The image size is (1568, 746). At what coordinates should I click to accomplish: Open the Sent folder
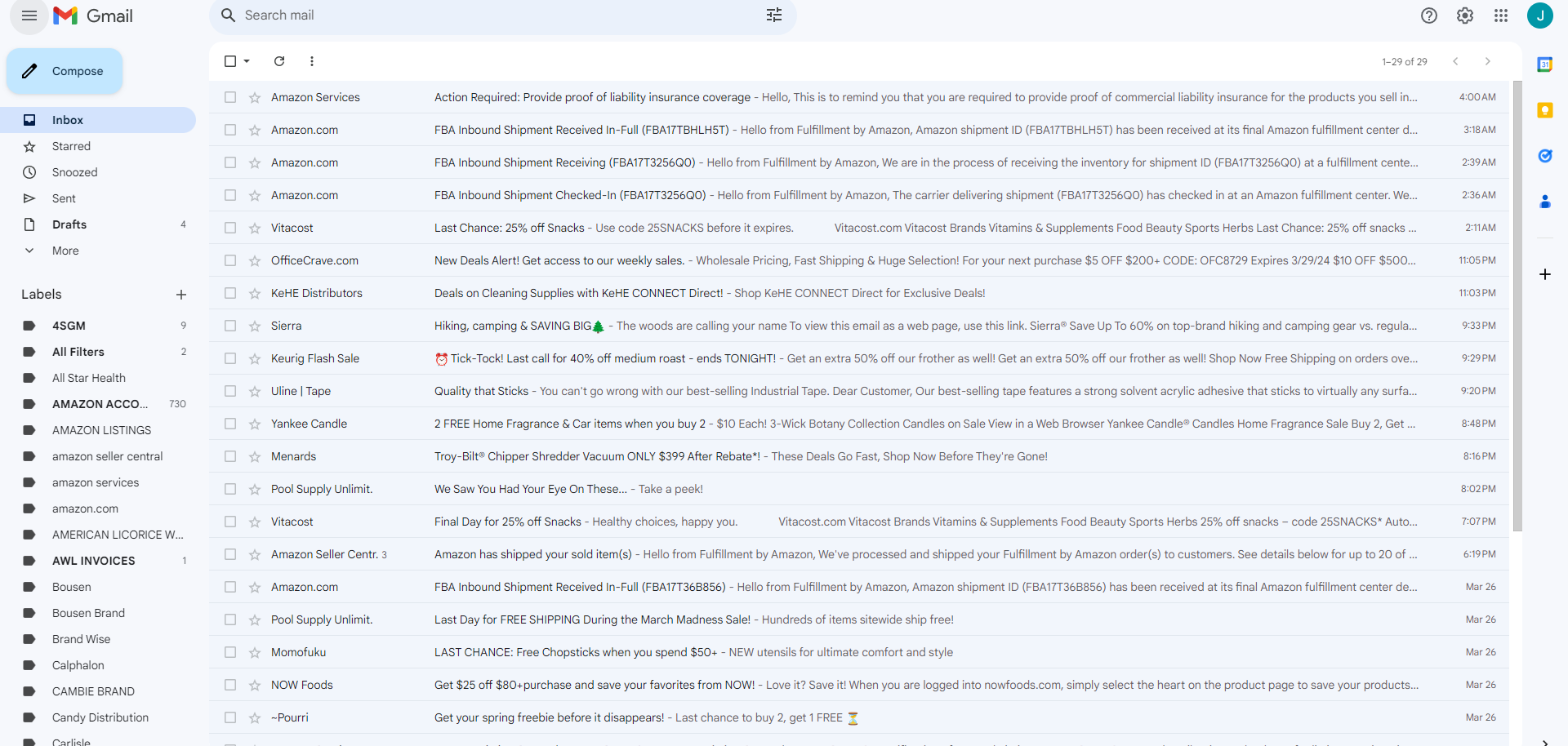click(x=98, y=198)
